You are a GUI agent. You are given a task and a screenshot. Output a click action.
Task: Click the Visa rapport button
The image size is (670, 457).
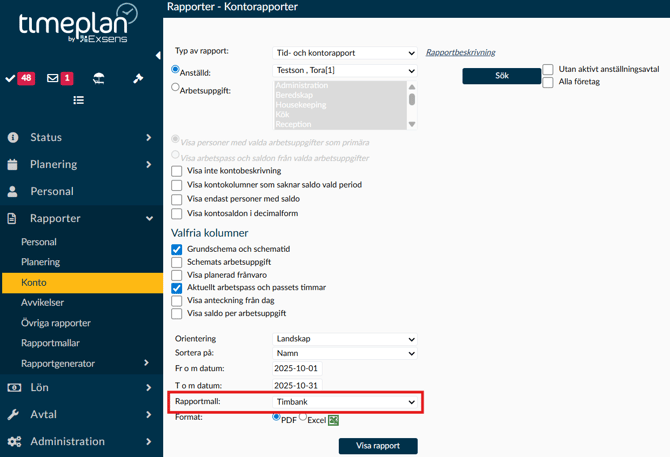pos(378,446)
